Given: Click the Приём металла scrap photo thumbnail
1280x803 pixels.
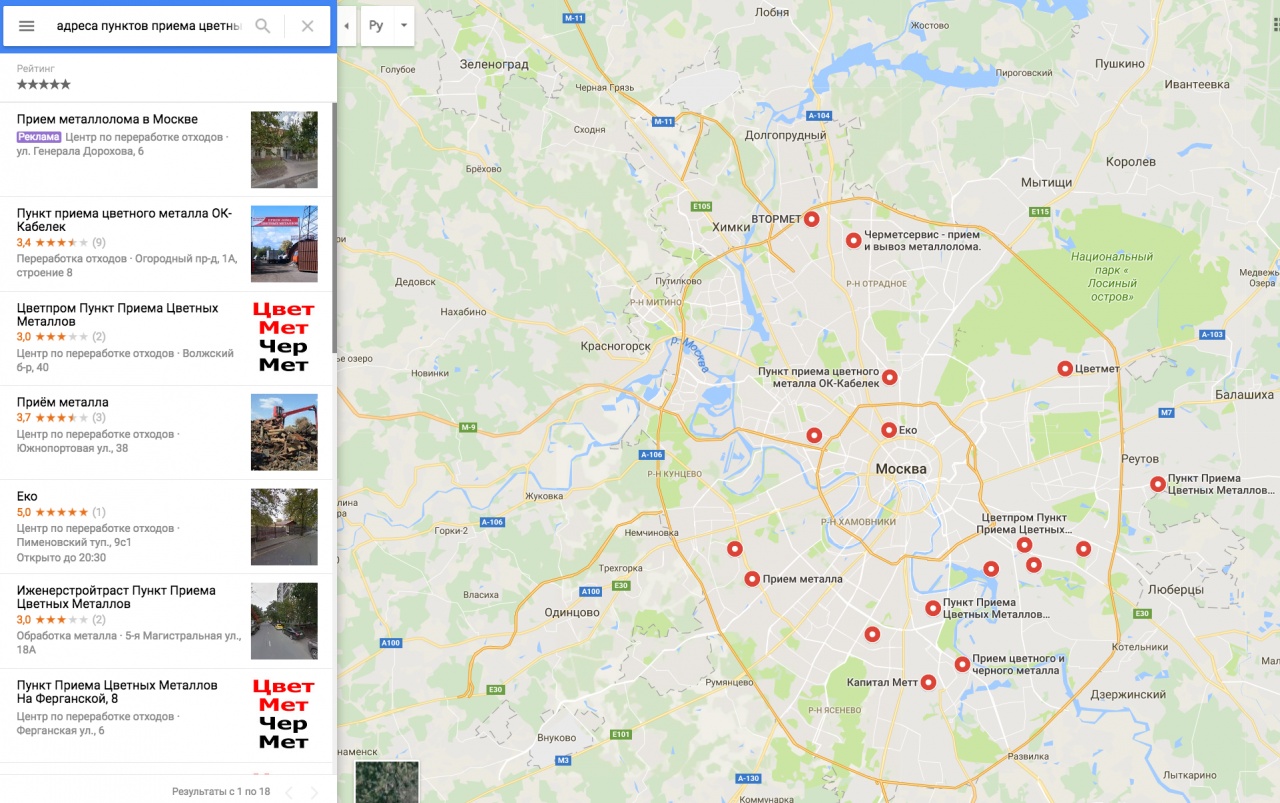Looking at the screenshot, I should point(284,432).
